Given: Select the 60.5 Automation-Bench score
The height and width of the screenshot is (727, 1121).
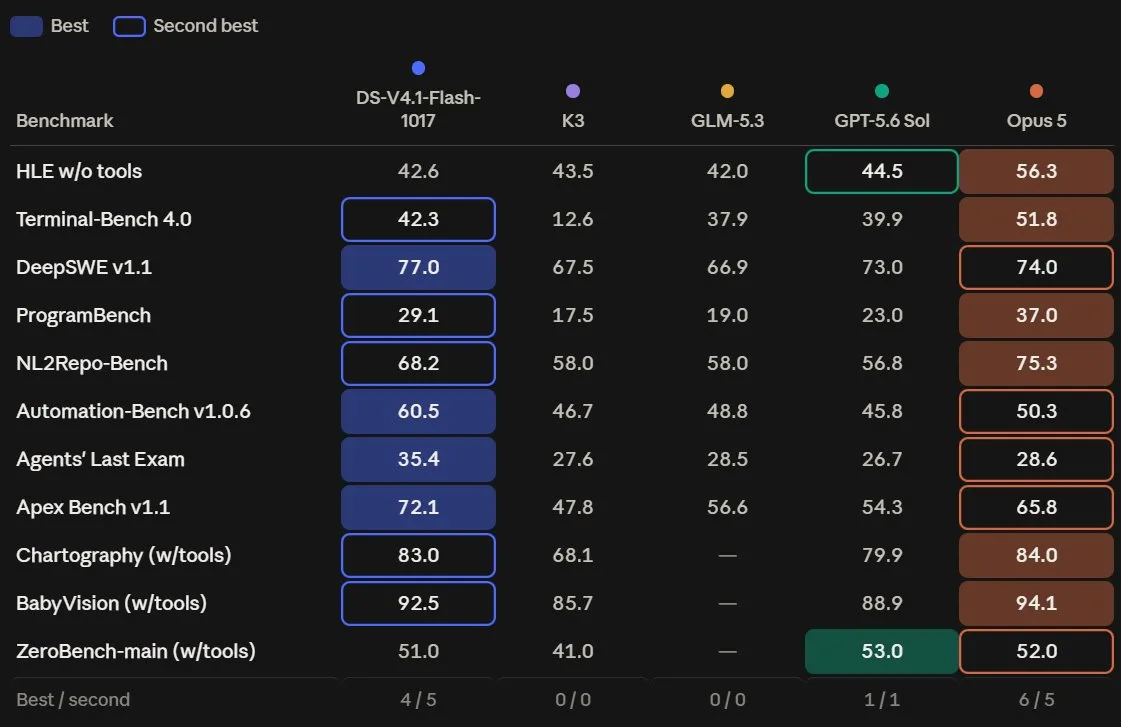Looking at the screenshot, I should pos(418,411).
